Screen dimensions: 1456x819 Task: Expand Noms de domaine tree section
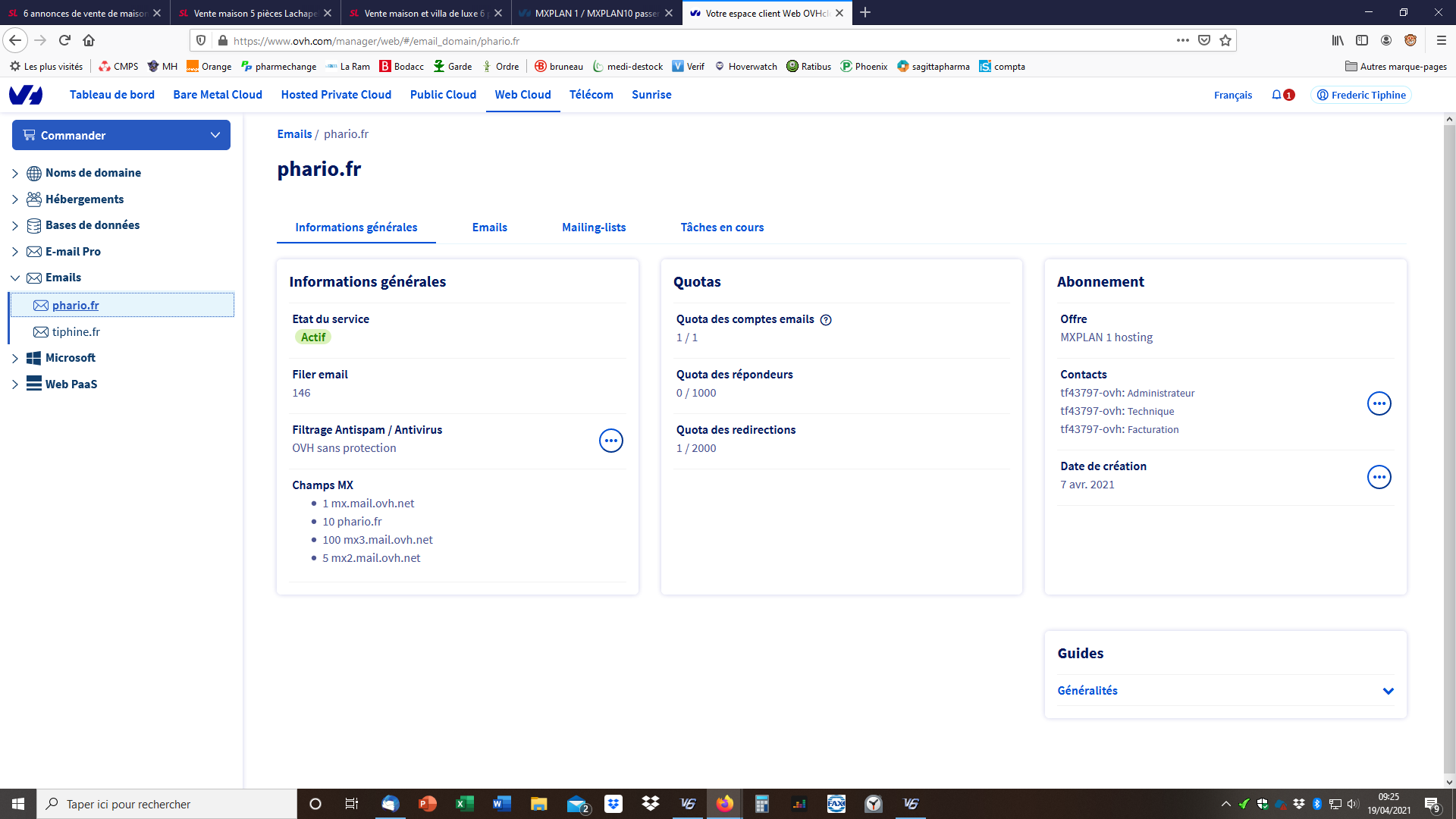tap(14, 174)
